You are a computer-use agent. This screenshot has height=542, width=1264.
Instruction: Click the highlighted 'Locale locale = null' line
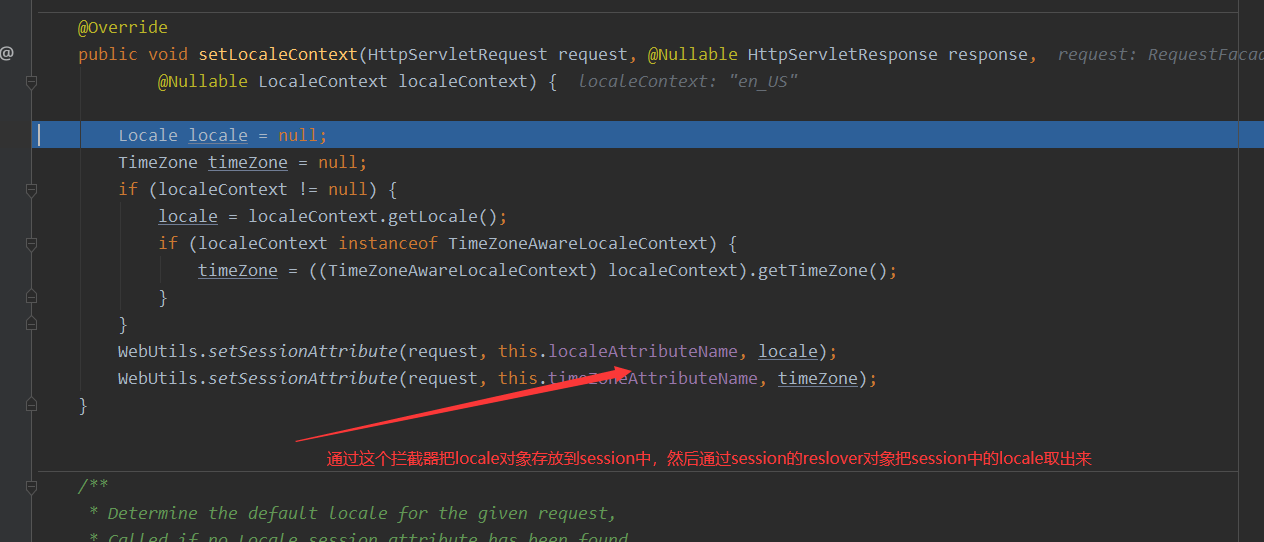222,135
